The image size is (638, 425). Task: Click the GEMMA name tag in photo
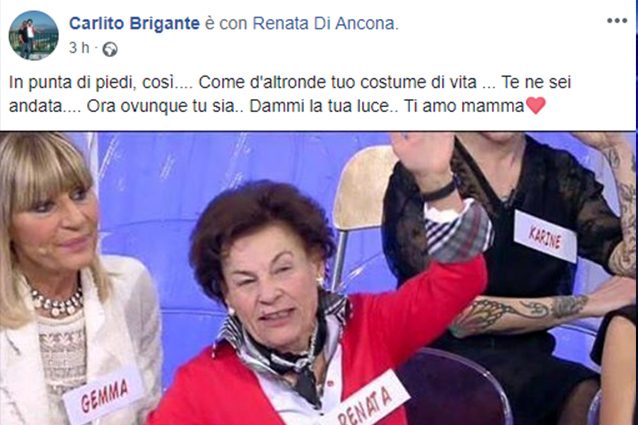click(x=103, y=396)
